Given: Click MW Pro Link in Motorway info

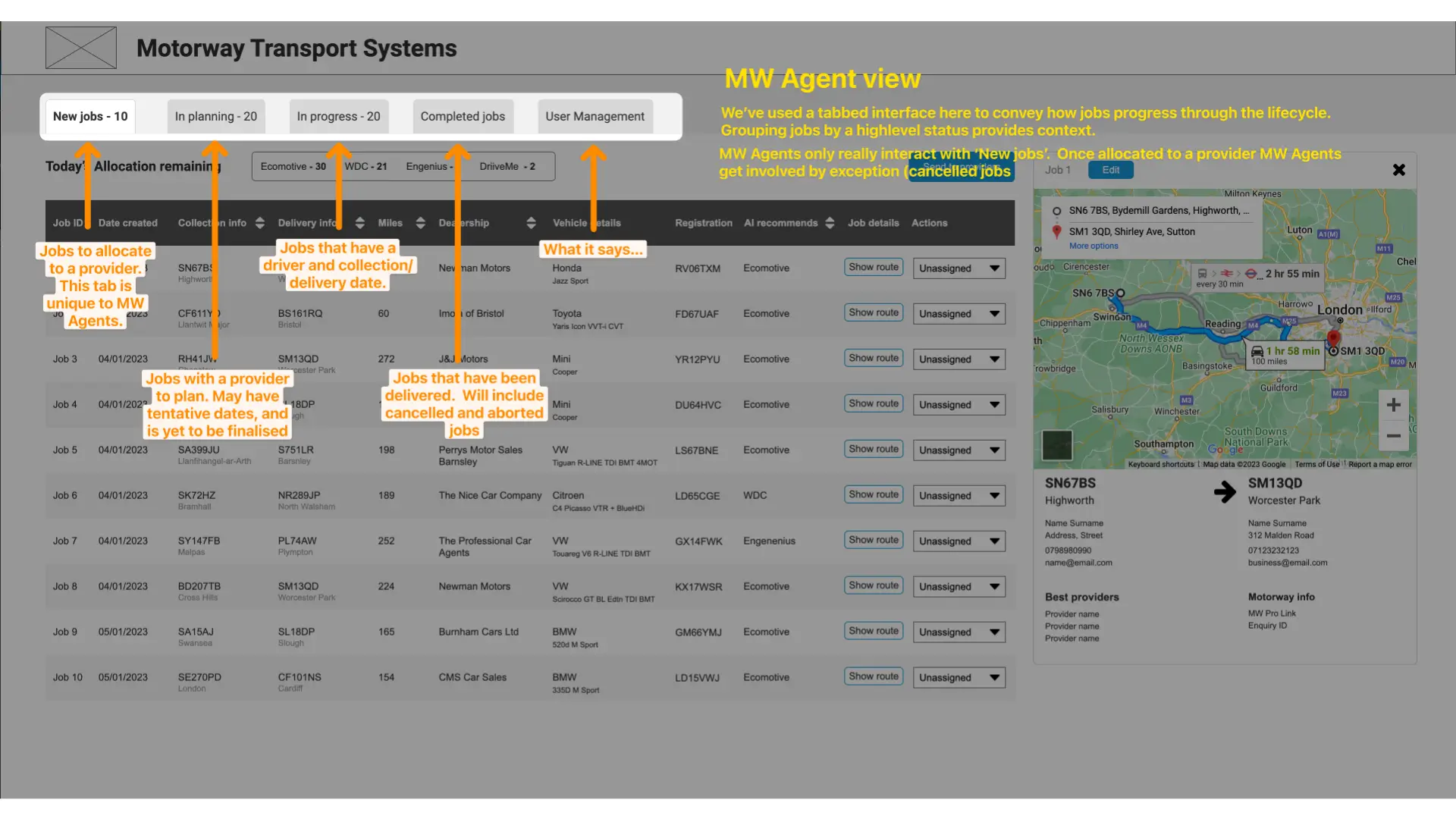Looking at the screenshot, I should [x=1272, y=613].
